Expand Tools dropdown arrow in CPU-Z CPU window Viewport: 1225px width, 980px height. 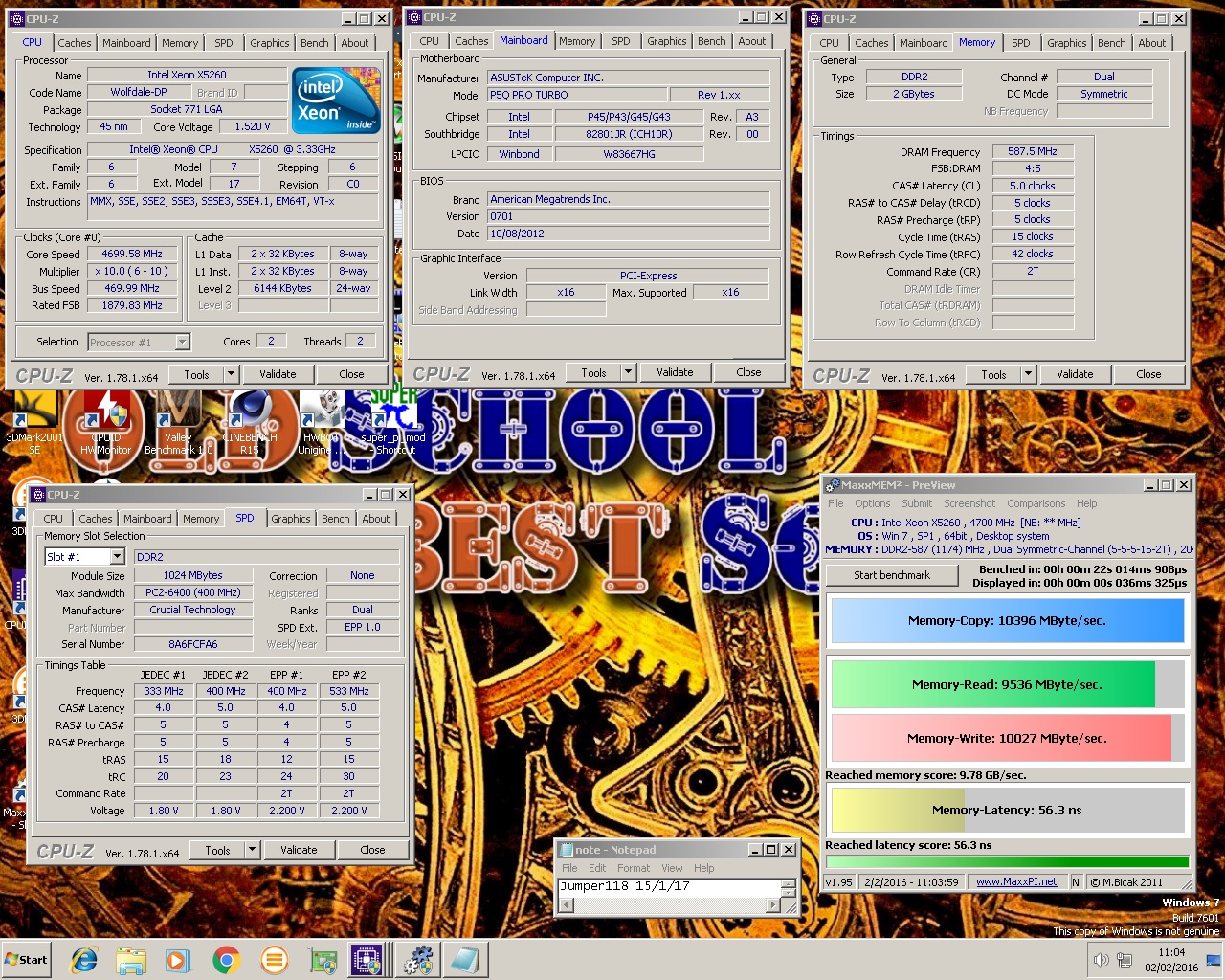[231, 374]
